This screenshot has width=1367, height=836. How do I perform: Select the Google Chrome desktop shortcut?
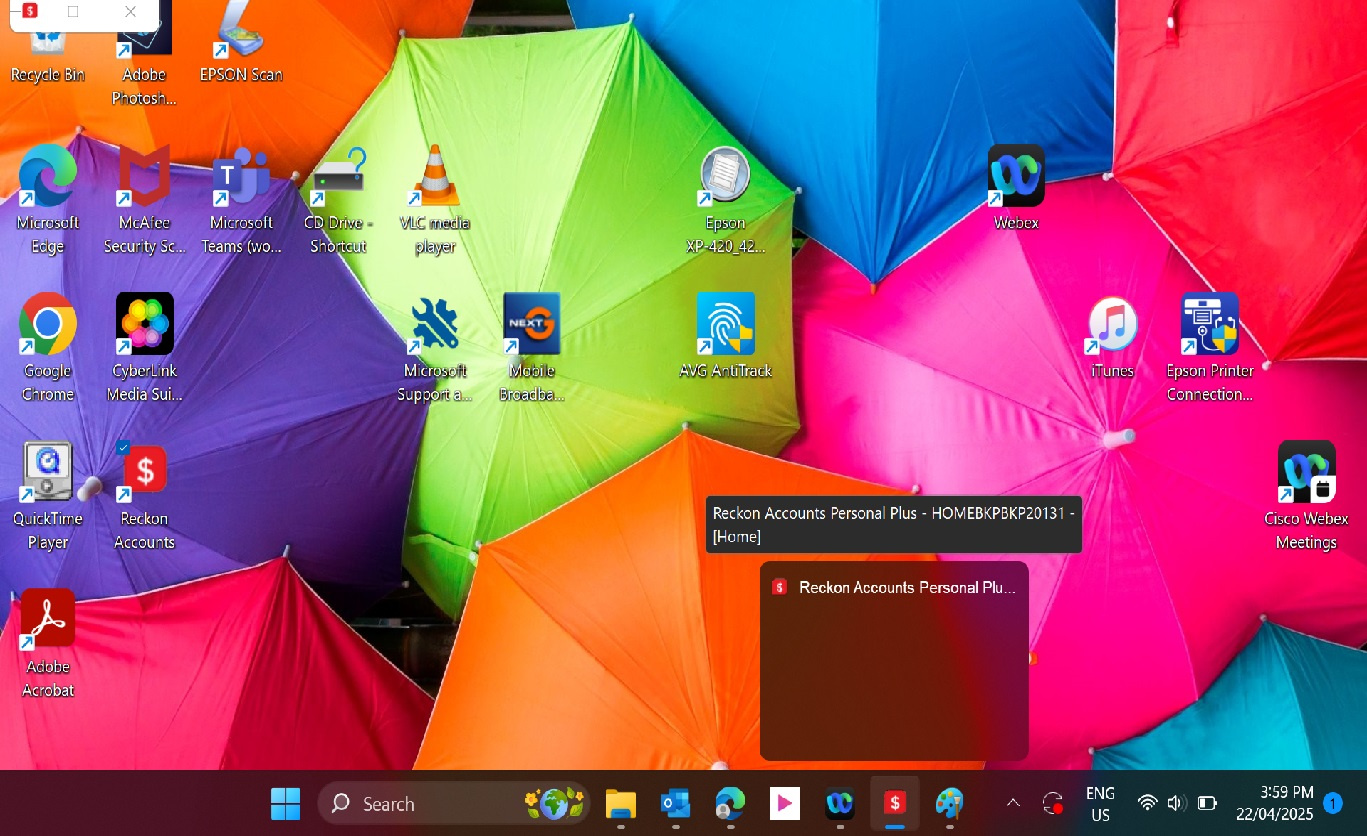click(x=47, y=348)
